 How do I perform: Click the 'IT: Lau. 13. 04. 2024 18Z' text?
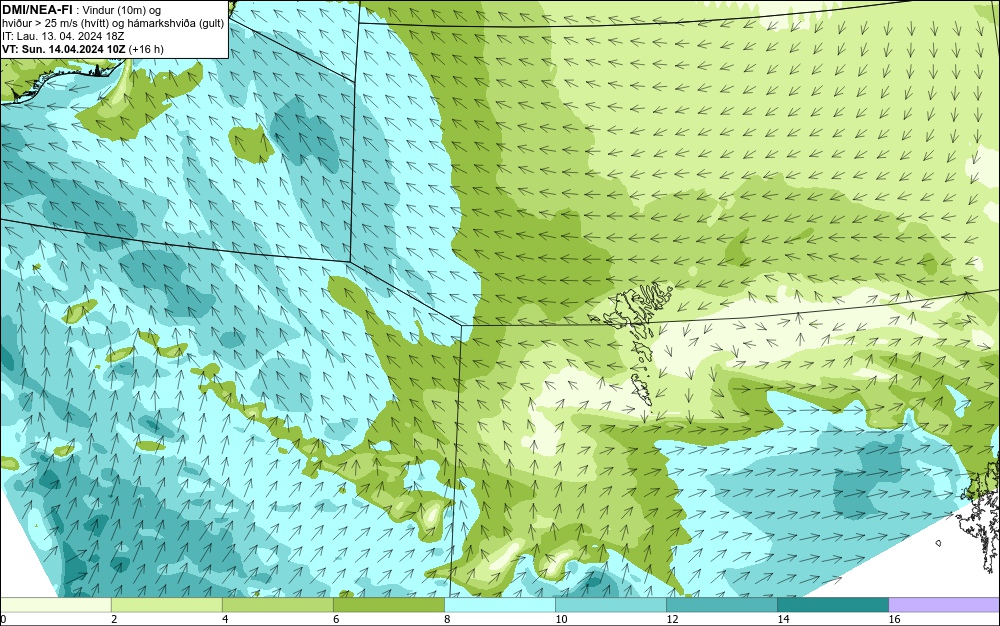click(63, 36)
